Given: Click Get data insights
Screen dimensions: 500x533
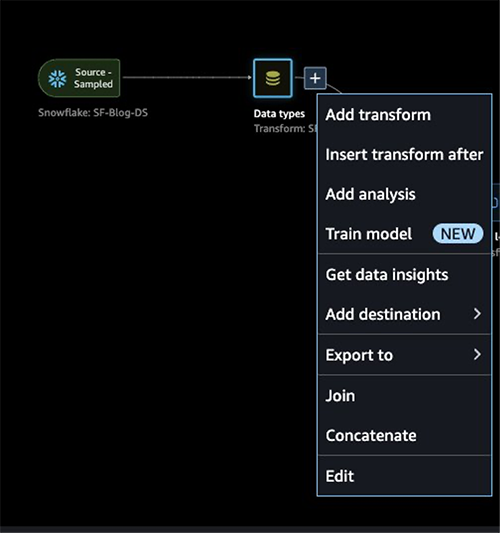Looking at the screenshot, I should (404, 274).
